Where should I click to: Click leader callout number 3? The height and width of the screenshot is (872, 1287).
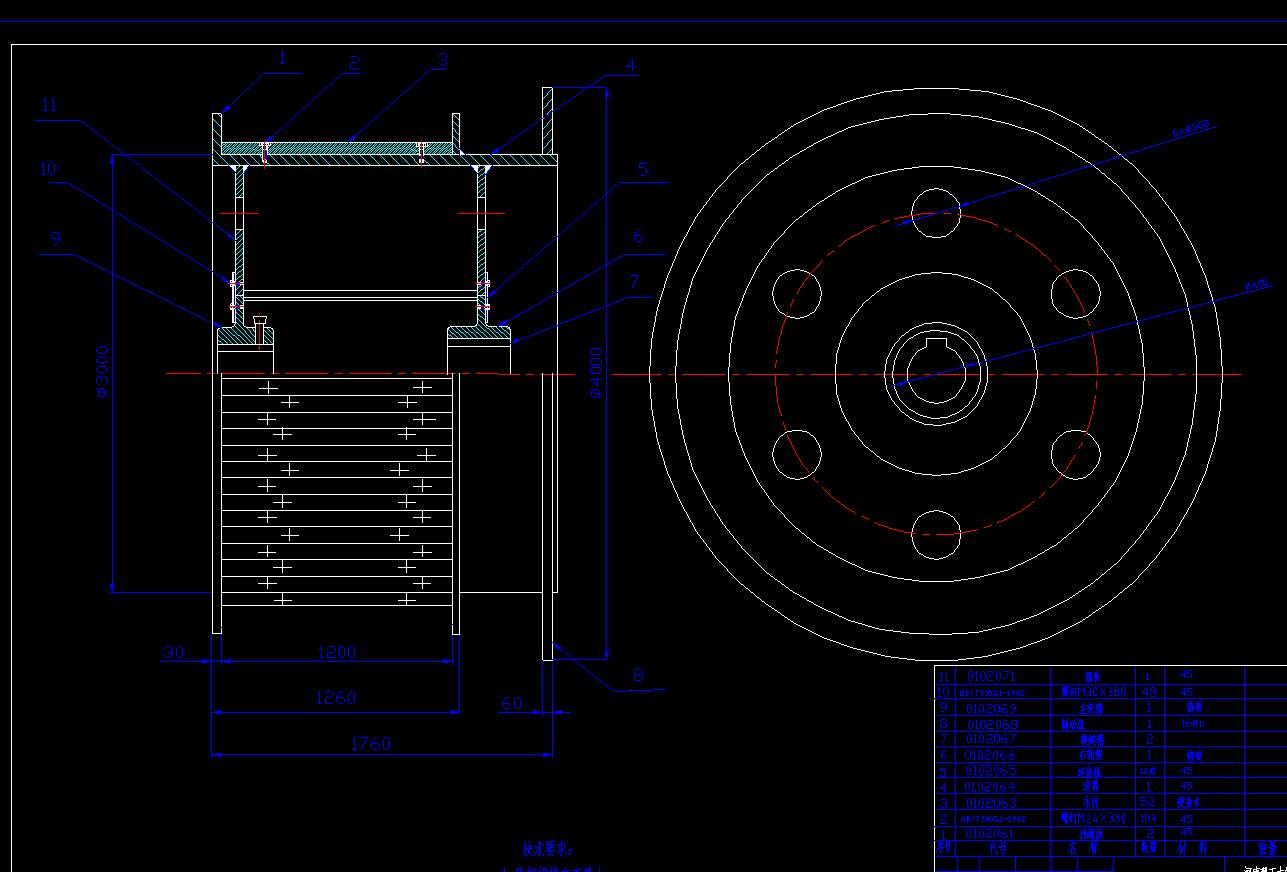pos(443,60)
